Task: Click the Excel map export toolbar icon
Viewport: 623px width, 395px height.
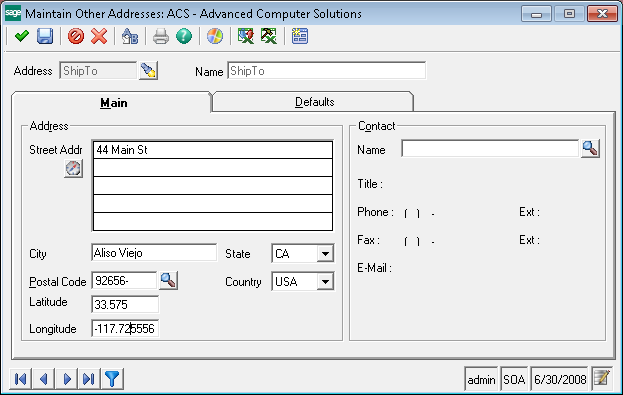Action: click(246, 37)
